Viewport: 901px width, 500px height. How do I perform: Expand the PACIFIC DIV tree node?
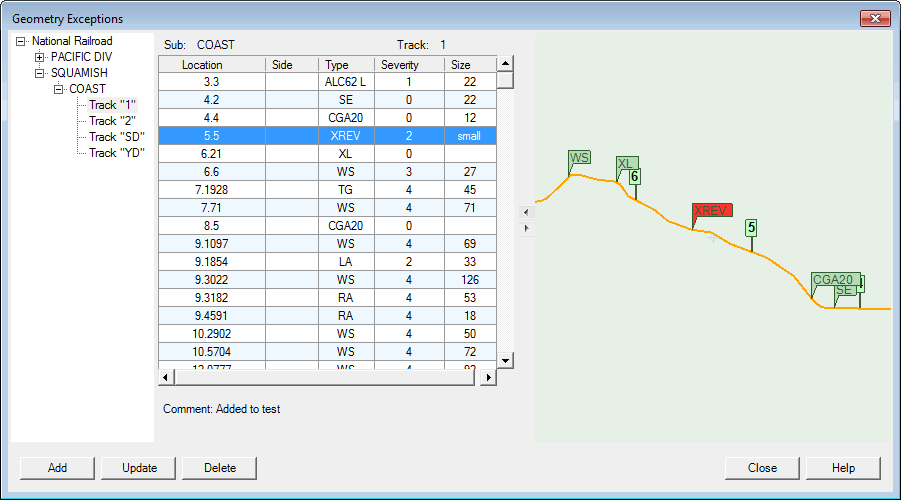[40, 57]
